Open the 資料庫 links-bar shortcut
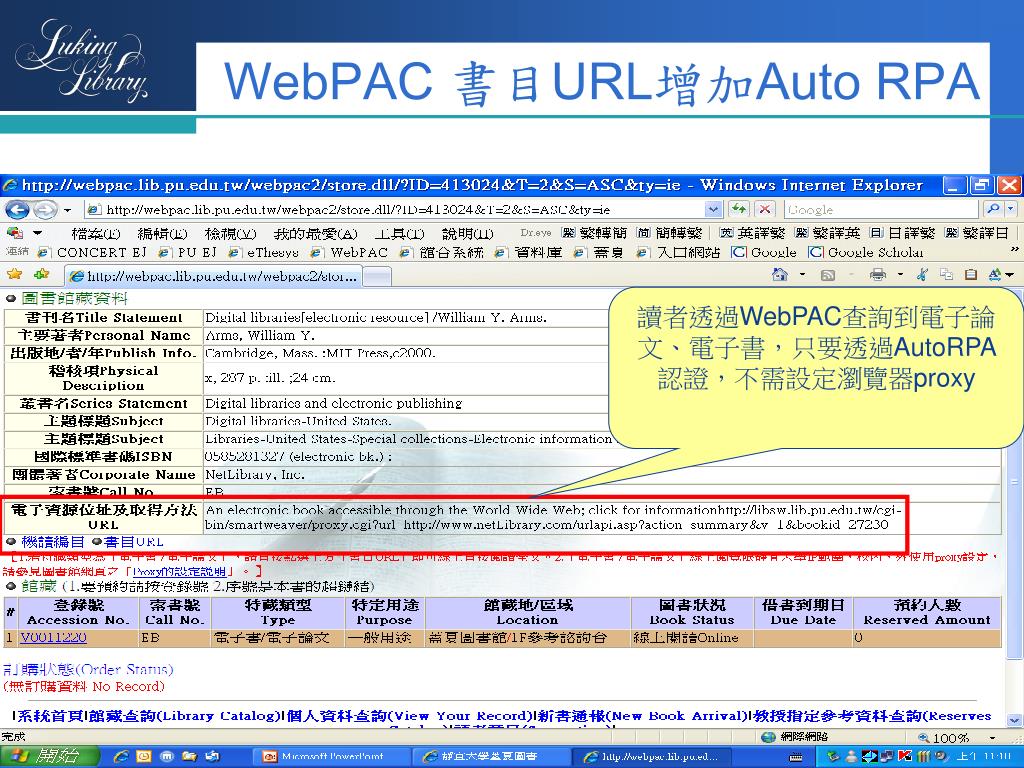1024x768 pixels. pyautogui.click(x=528, y=253)
